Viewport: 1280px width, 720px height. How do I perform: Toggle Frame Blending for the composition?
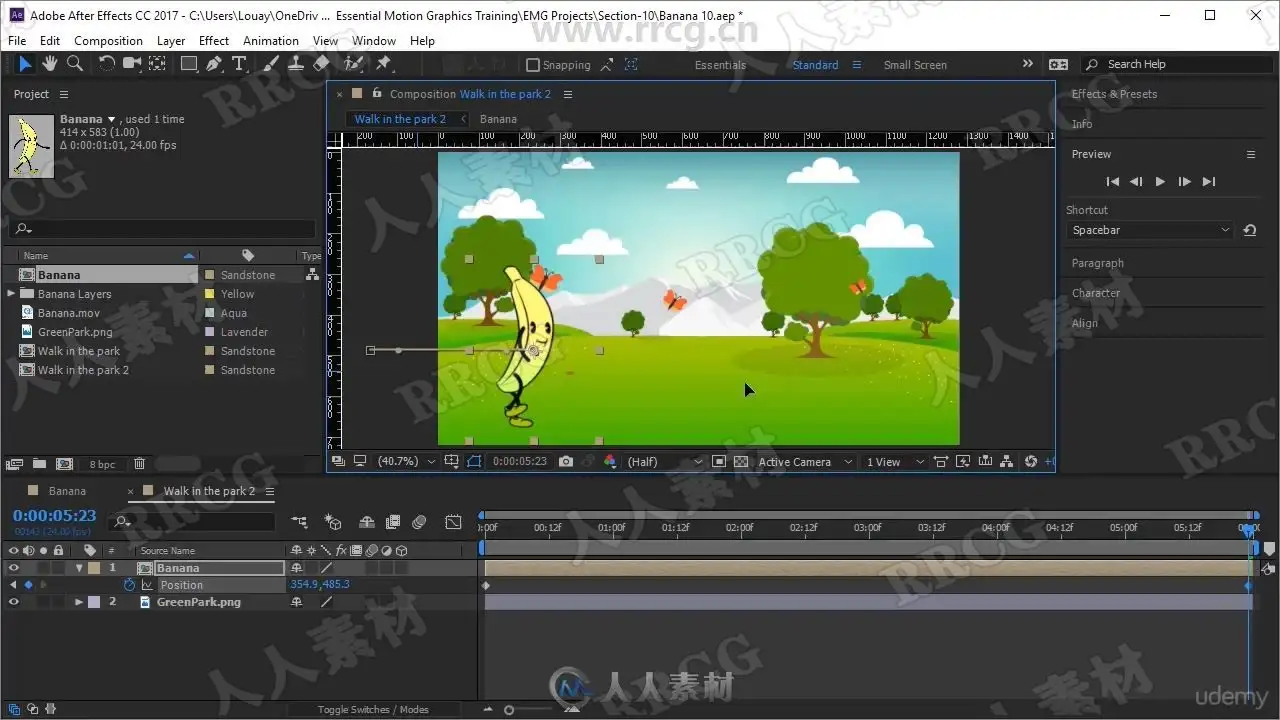click(x=393, y=522)
